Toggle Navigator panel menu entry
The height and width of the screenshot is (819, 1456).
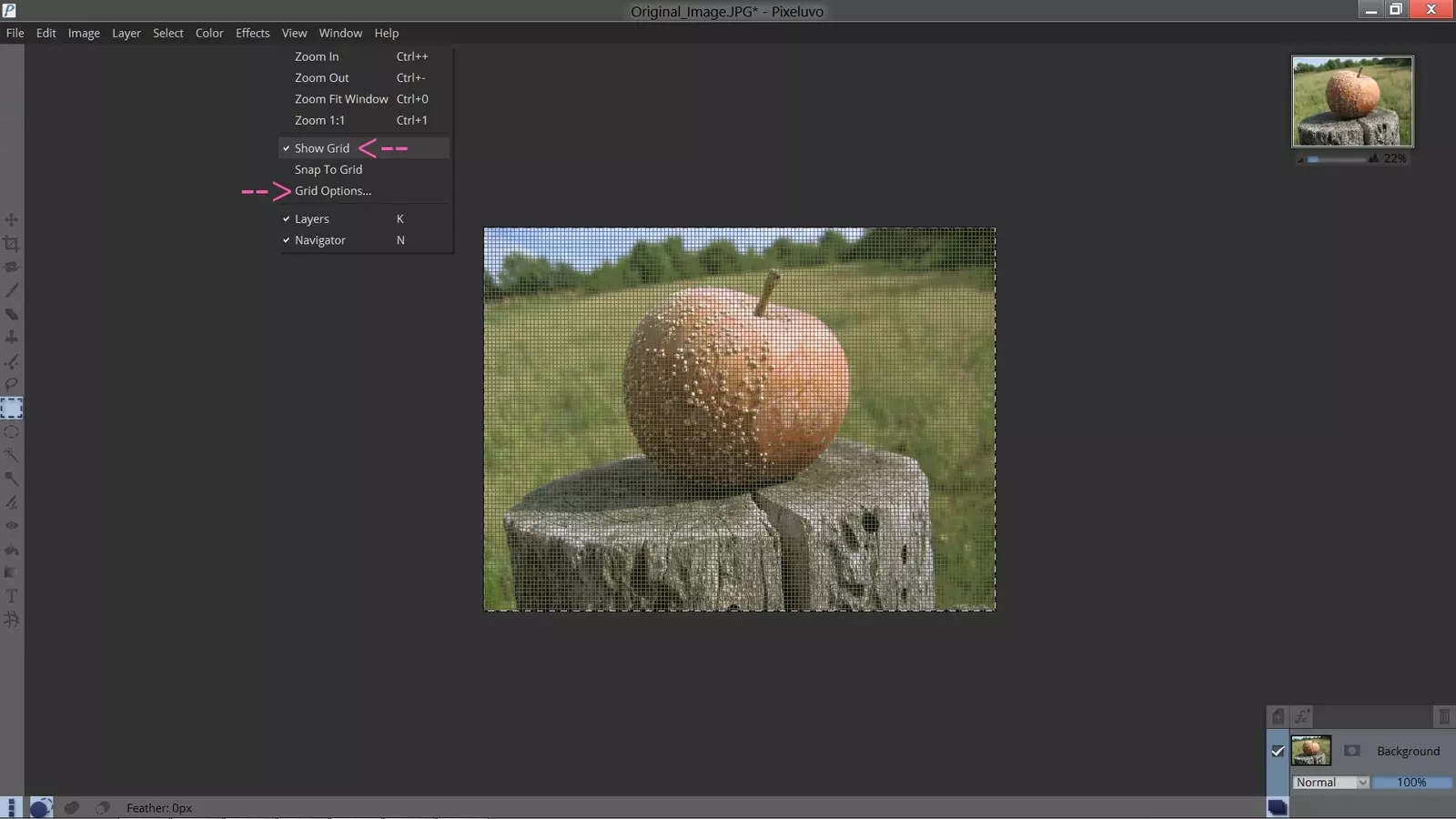(x=320, y=240)
